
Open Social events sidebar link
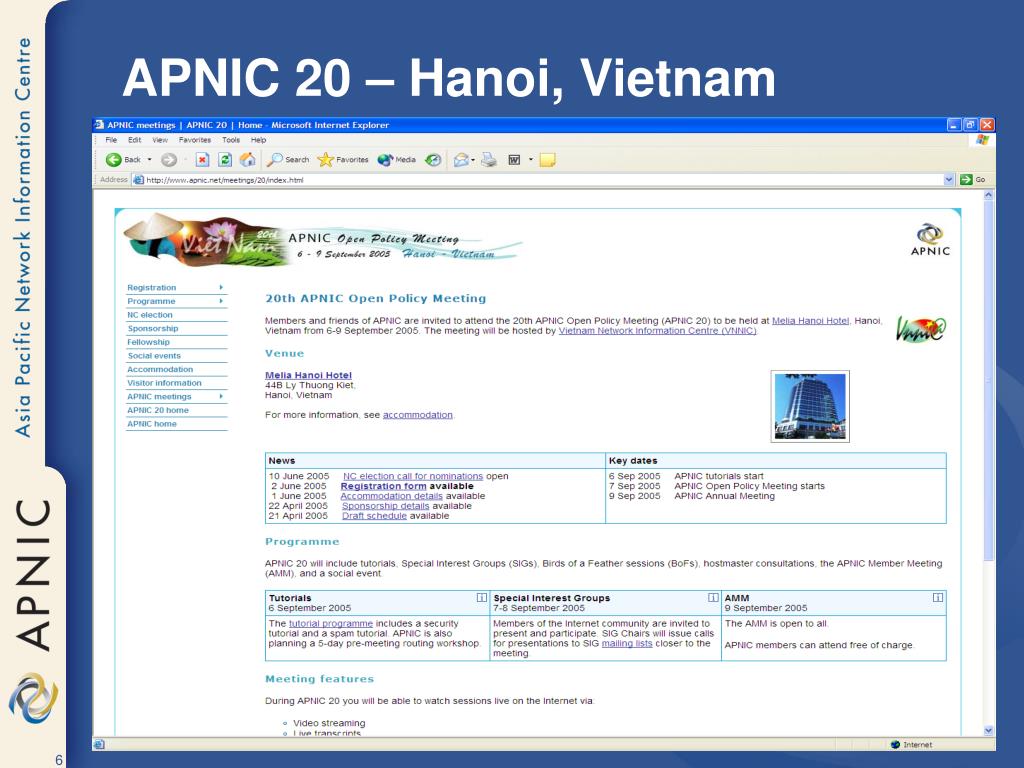(x=154, y=356)
